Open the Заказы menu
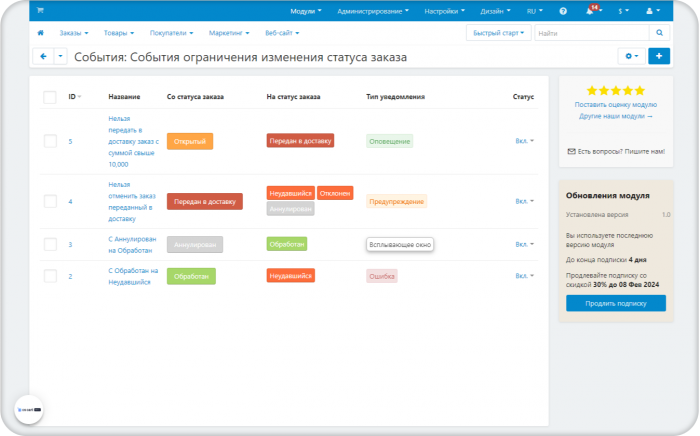 tap(74, 33)
